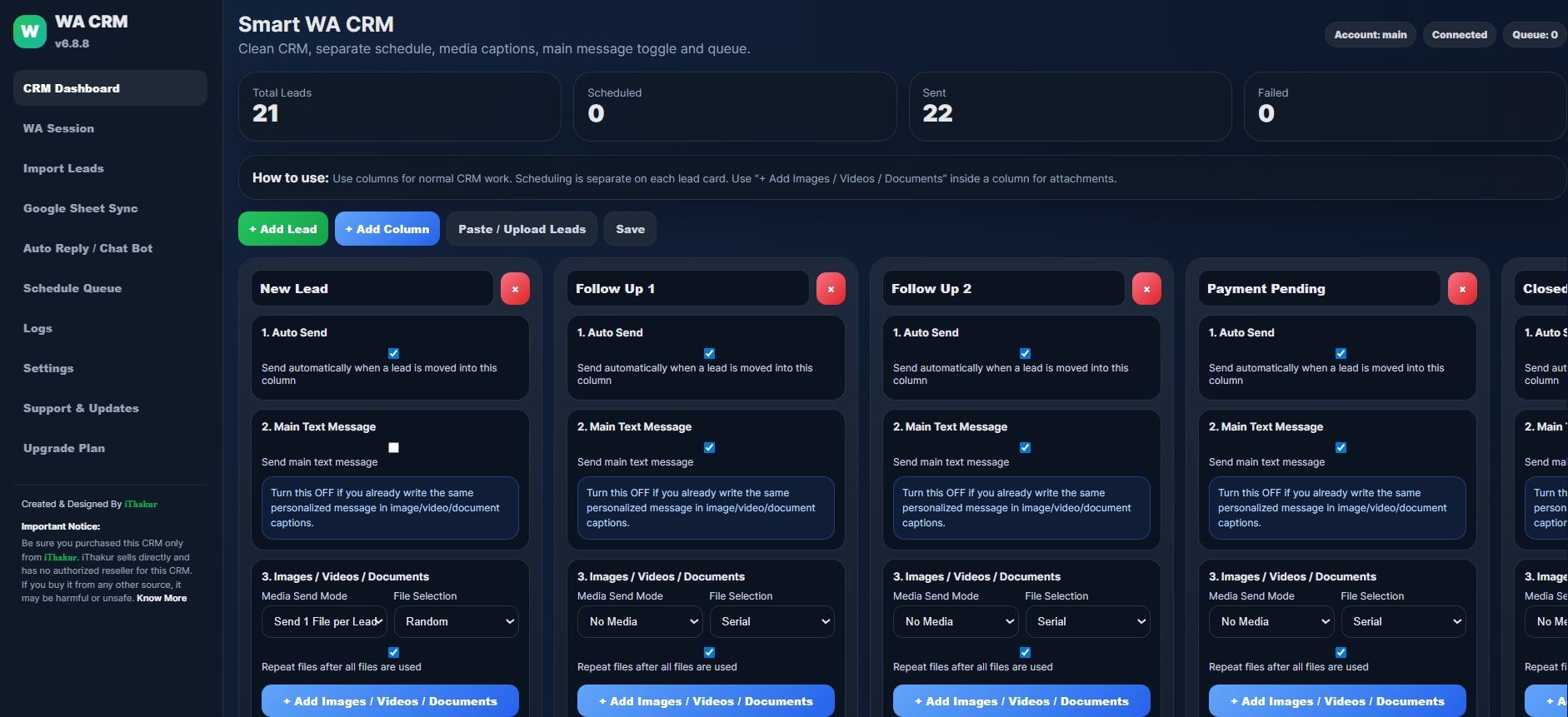This screenshot has height=717, width=1568.
Task: Open the iThakur link beside Designed By
Action: 141,504
